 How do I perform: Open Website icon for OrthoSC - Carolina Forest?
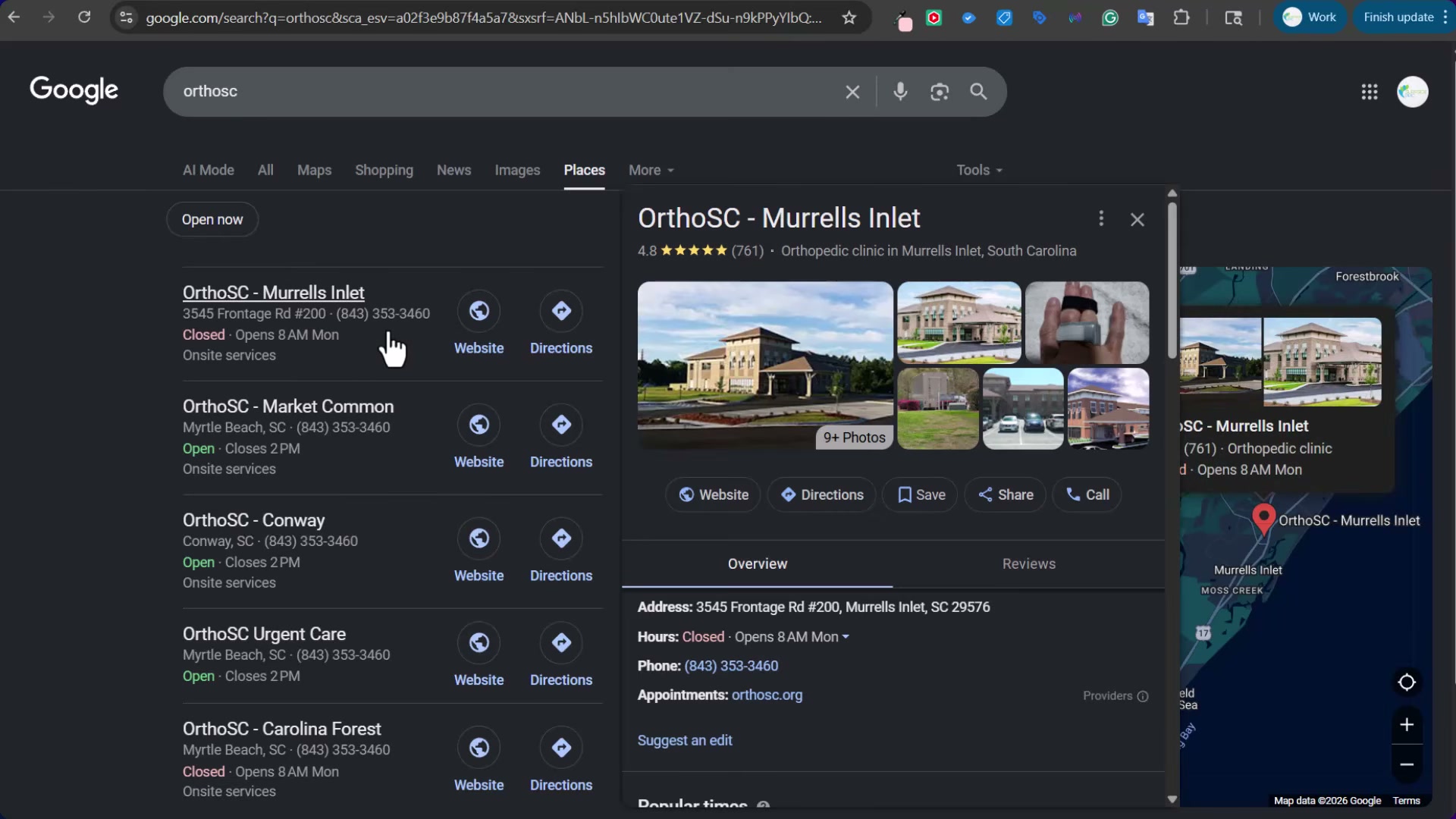(x=479, y=748)
